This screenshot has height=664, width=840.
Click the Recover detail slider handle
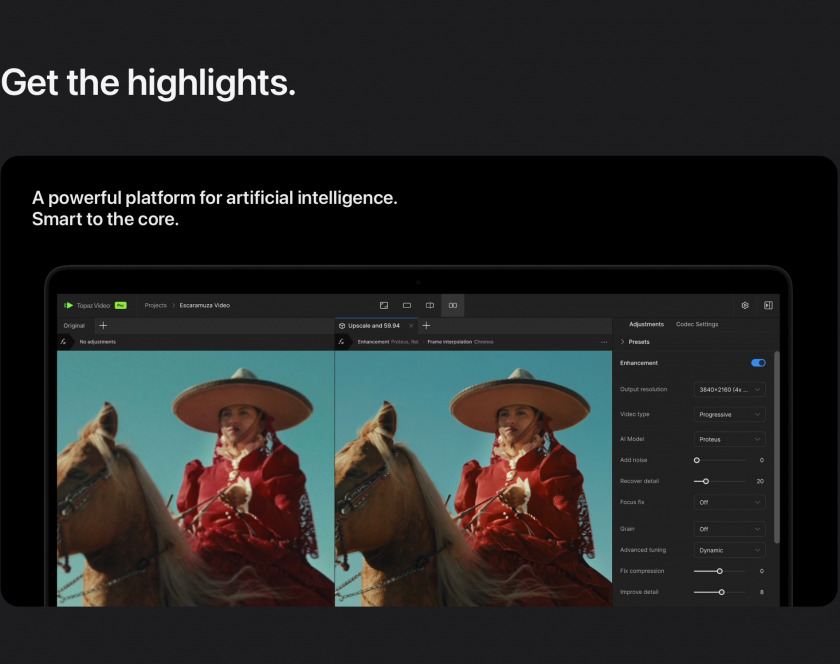706,481
